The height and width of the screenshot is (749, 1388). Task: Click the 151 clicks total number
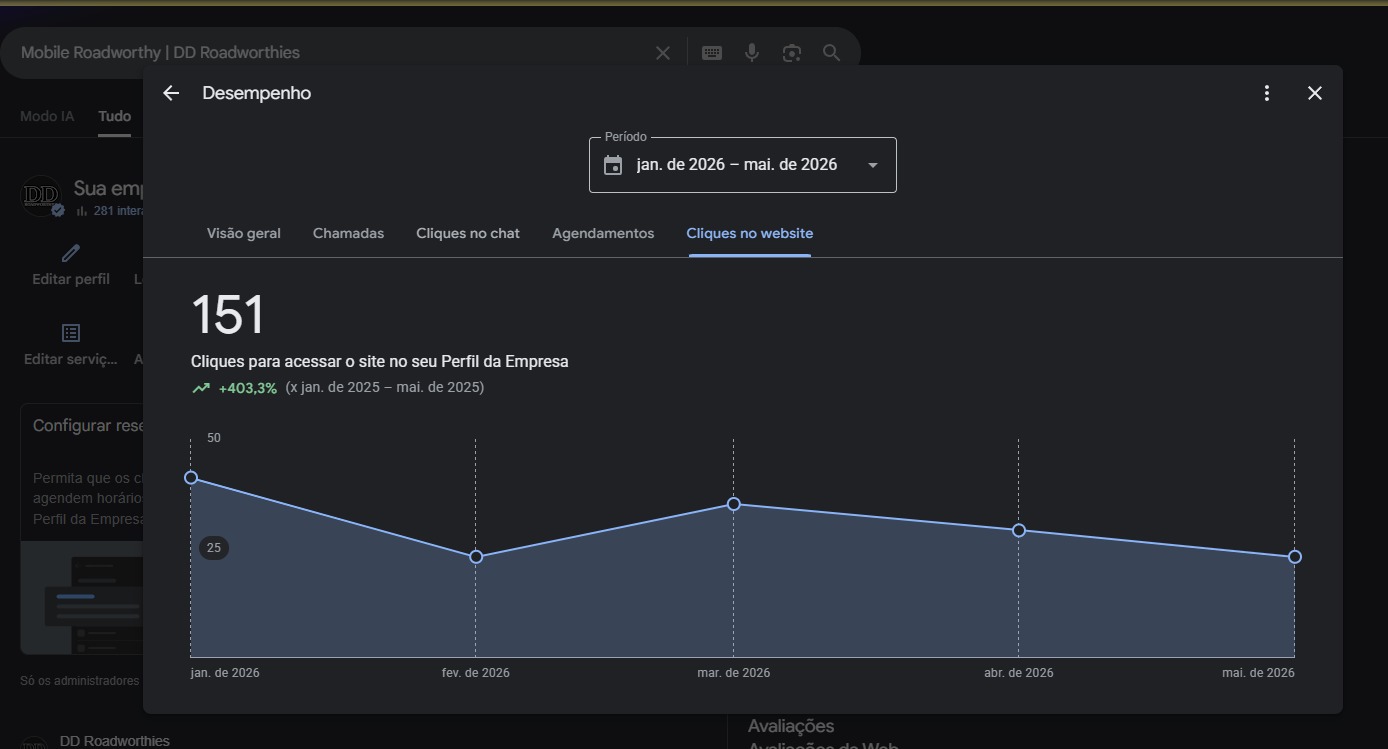[x=228, y=315]
